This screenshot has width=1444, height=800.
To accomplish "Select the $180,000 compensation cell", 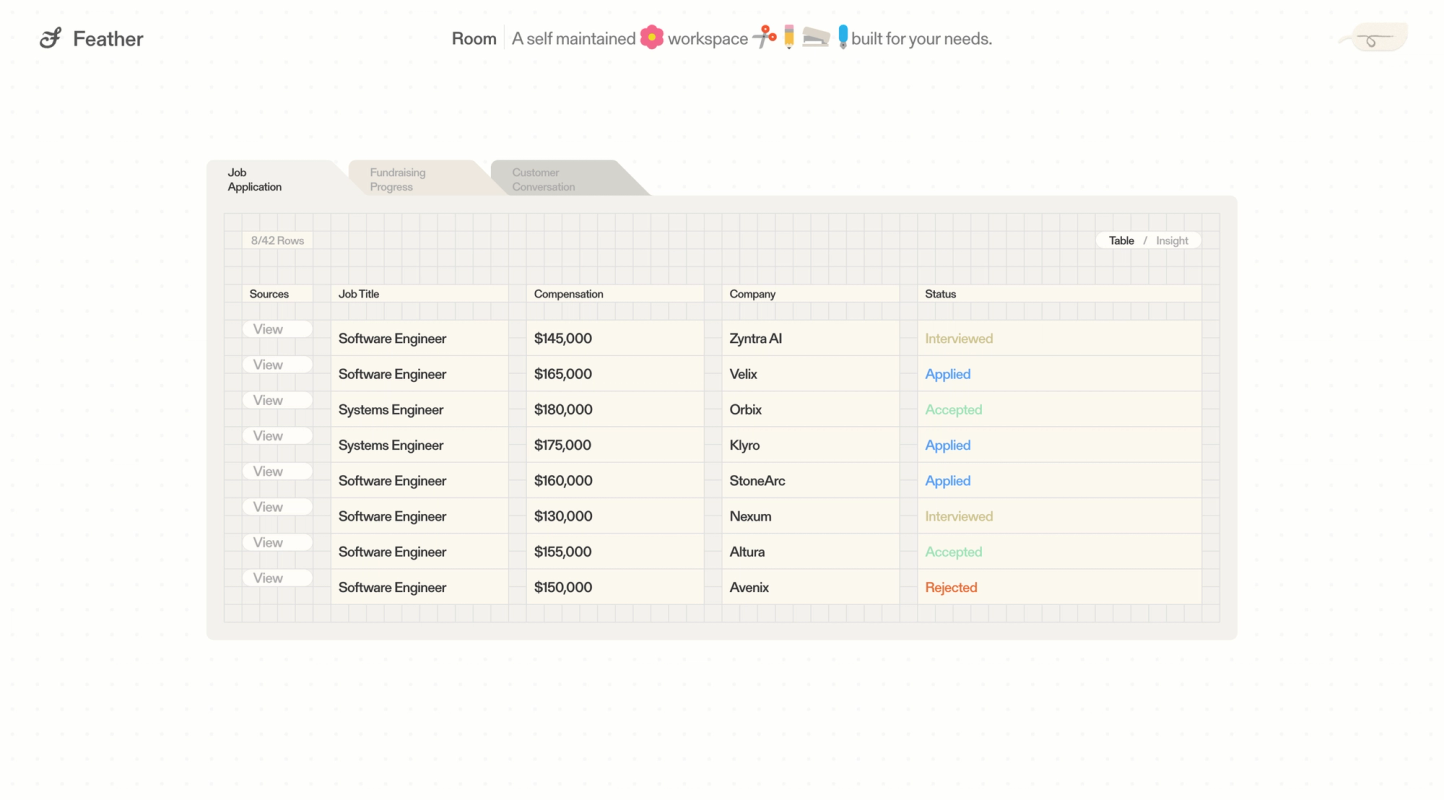I will coord(615,409).
